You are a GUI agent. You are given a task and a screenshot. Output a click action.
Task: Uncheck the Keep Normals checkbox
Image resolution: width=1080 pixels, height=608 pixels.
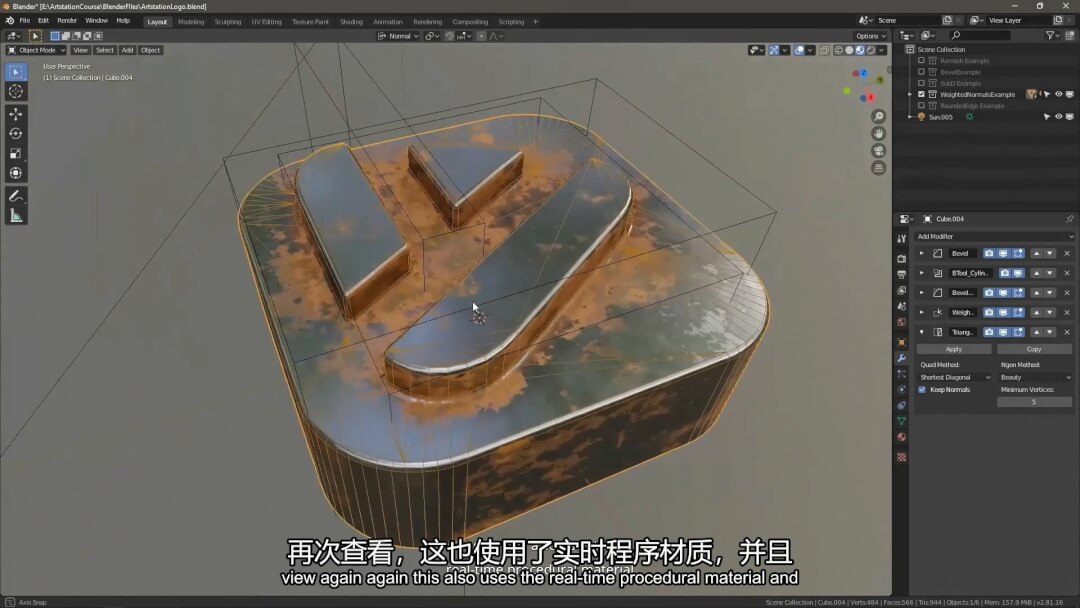[922, 390]
